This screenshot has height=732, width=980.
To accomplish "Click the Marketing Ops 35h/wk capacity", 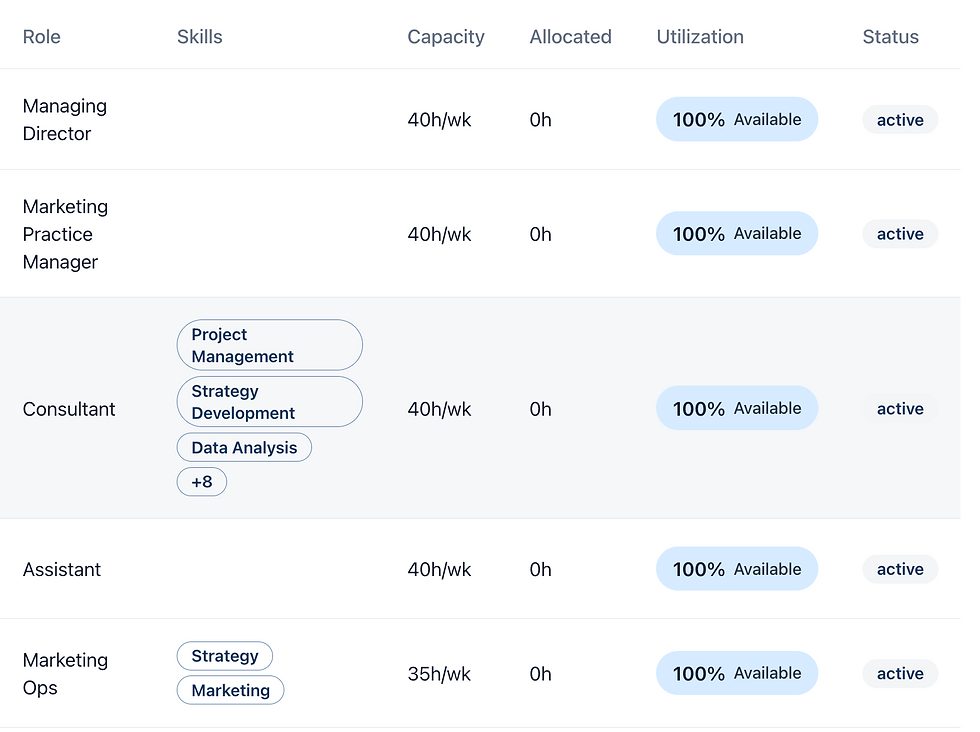I will coord(439,674).
